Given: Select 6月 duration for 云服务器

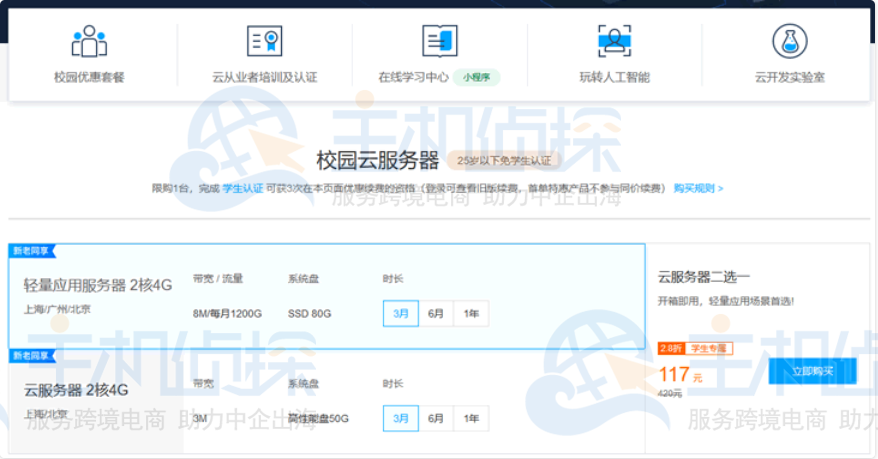Looking at the screenshot, I should click(436, 418).
